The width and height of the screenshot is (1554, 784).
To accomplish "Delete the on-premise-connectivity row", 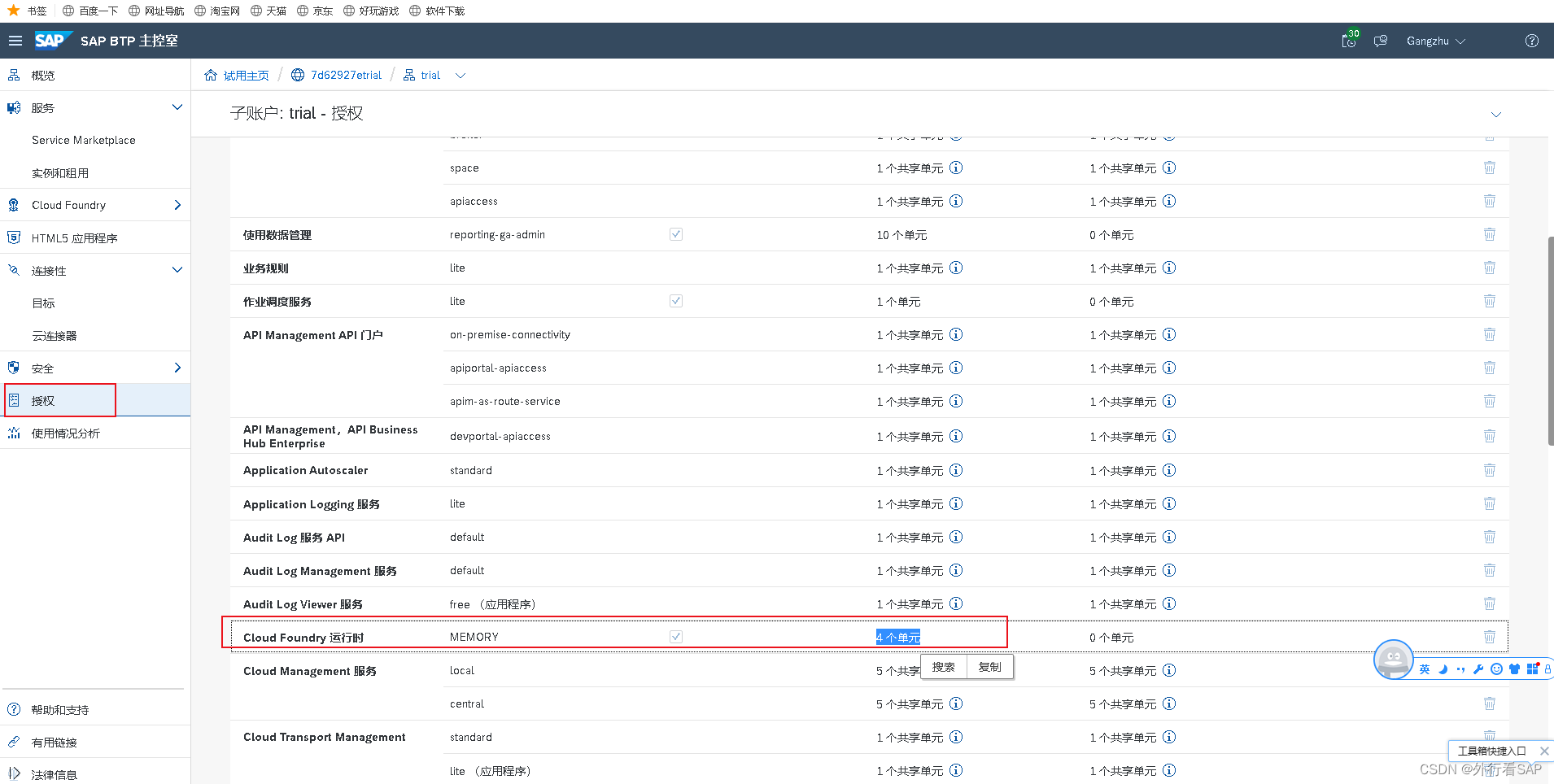I will point(1490,334).
